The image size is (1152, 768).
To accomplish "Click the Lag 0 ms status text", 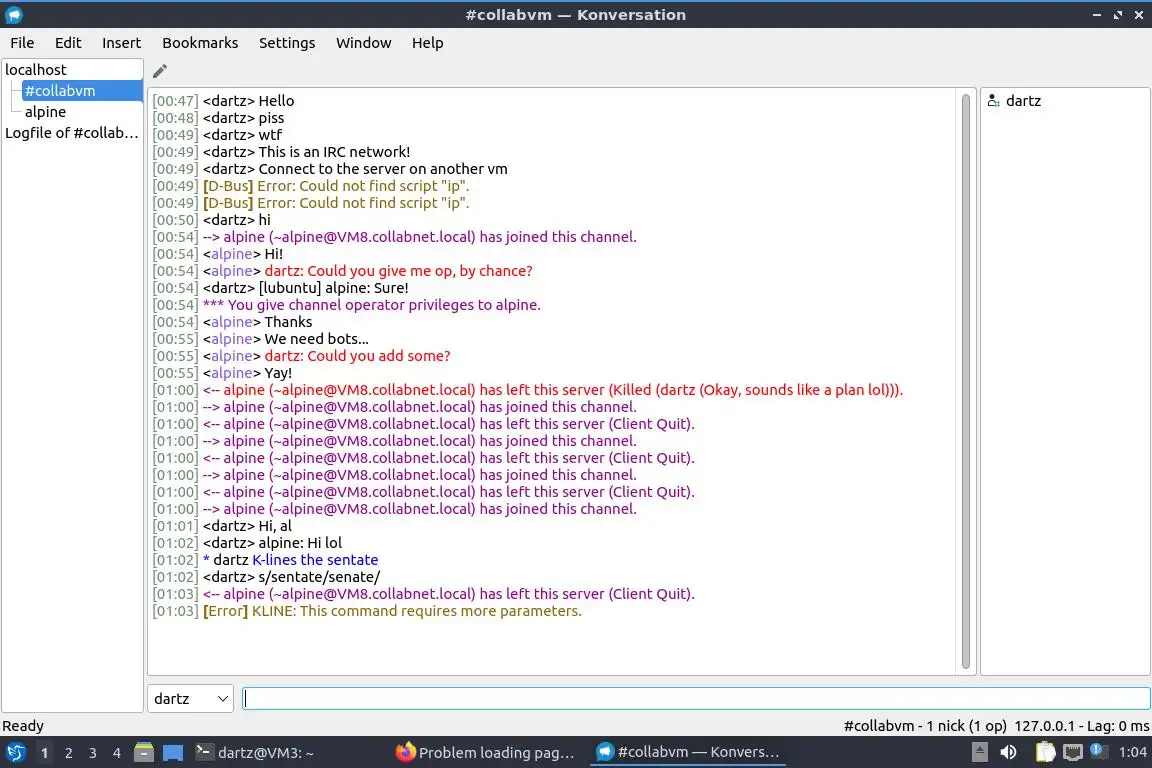I will (1115, 726).
